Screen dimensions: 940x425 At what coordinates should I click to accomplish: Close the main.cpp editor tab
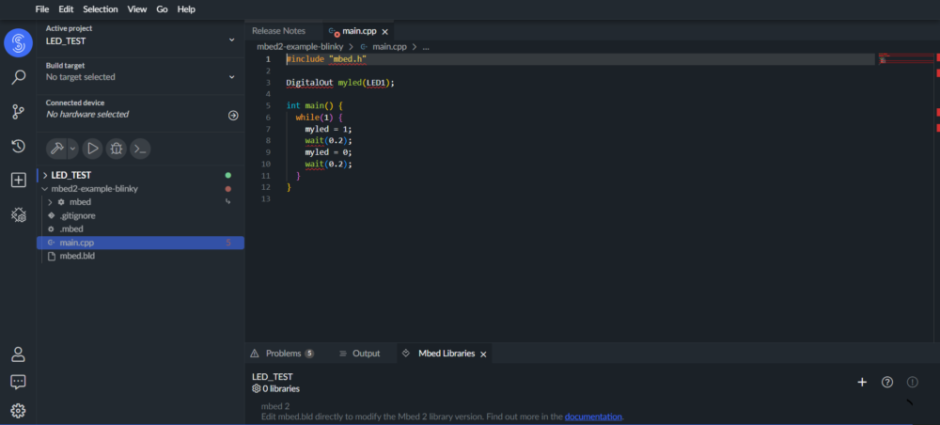coord(385,32)
